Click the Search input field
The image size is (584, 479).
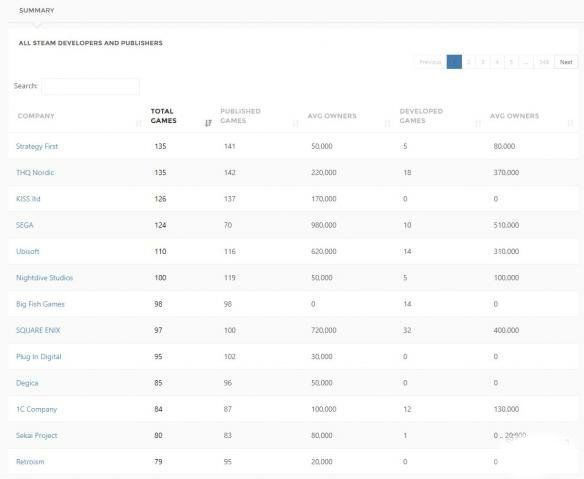click(x=91, y=86)
